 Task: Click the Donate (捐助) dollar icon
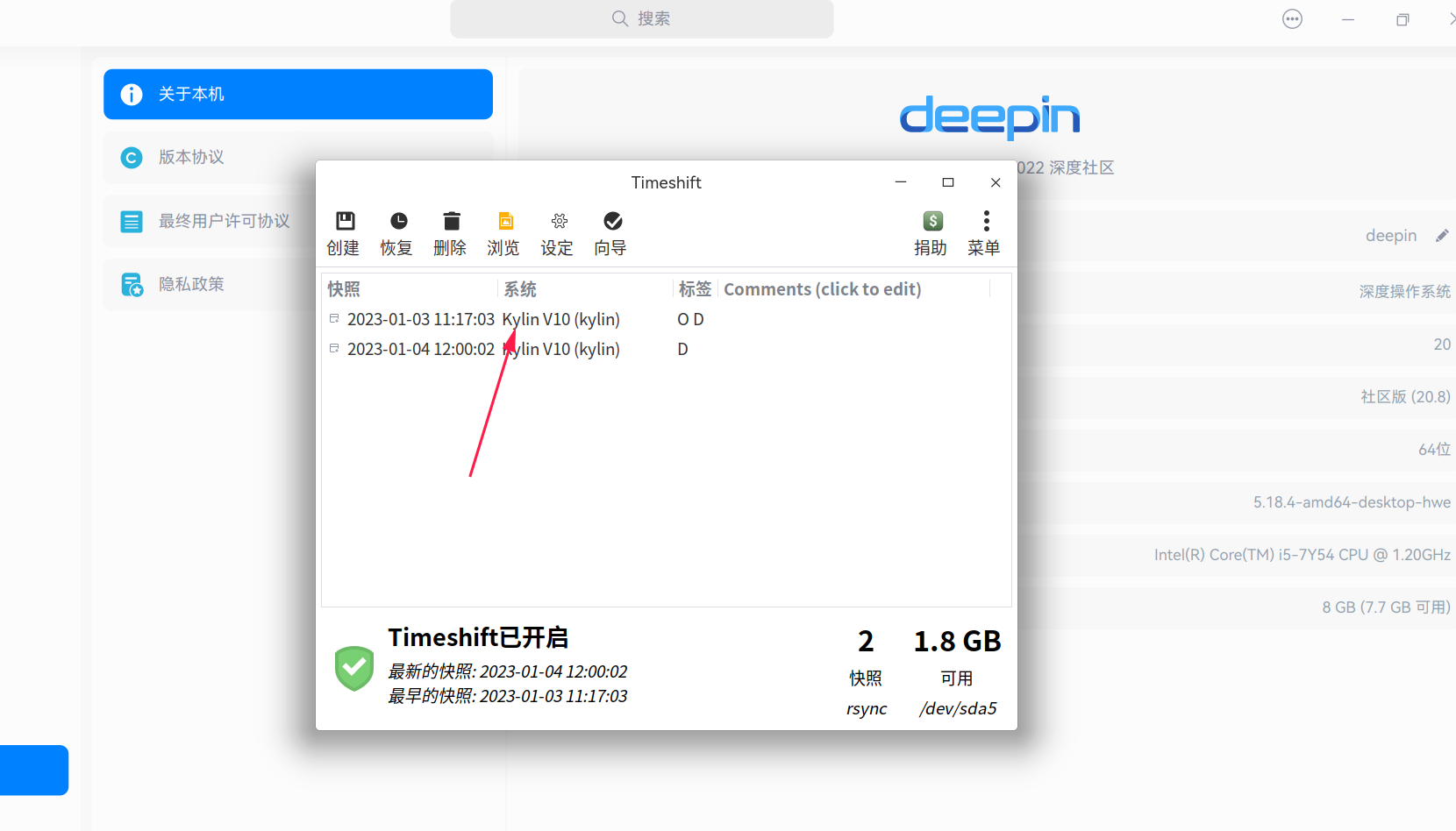tap(932, 221)
